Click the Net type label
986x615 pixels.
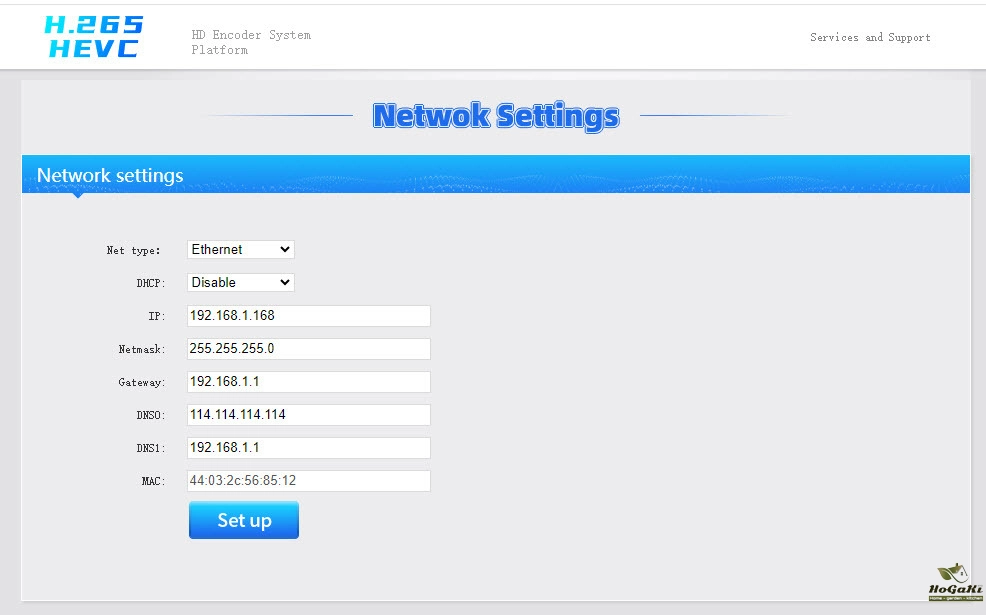pyautogui.click(x=133, y=250)
